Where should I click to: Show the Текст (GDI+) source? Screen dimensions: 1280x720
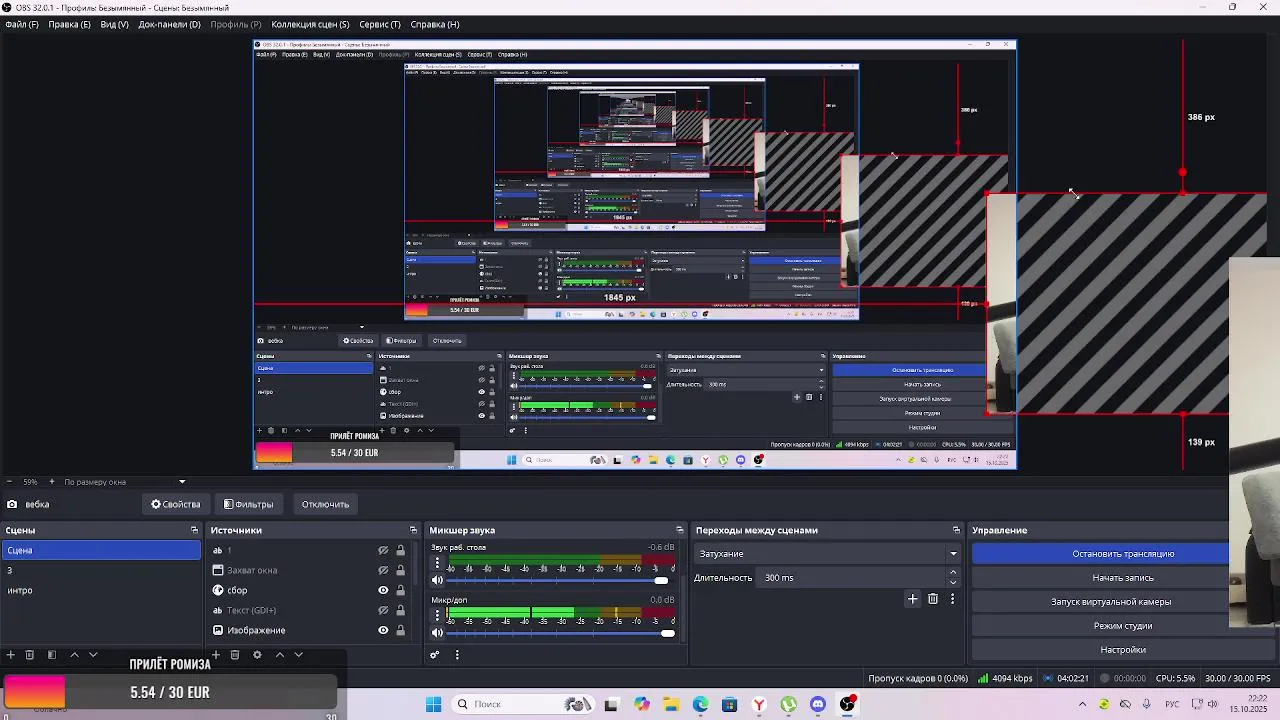[x=383, y=610]
